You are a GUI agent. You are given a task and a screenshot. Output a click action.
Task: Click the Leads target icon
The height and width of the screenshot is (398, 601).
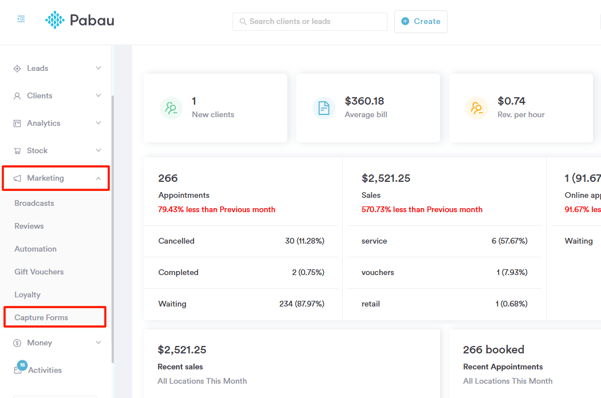pyautogui.click(x=17, y=69)
